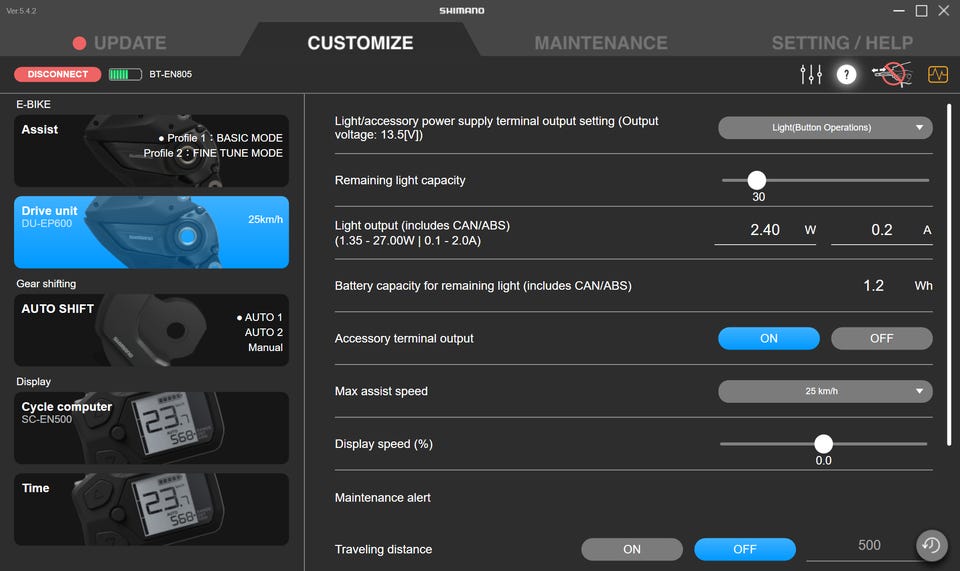Click the BT-EN805 battery label
Screen dimensions: 960x571
click(x=170, y=74)
